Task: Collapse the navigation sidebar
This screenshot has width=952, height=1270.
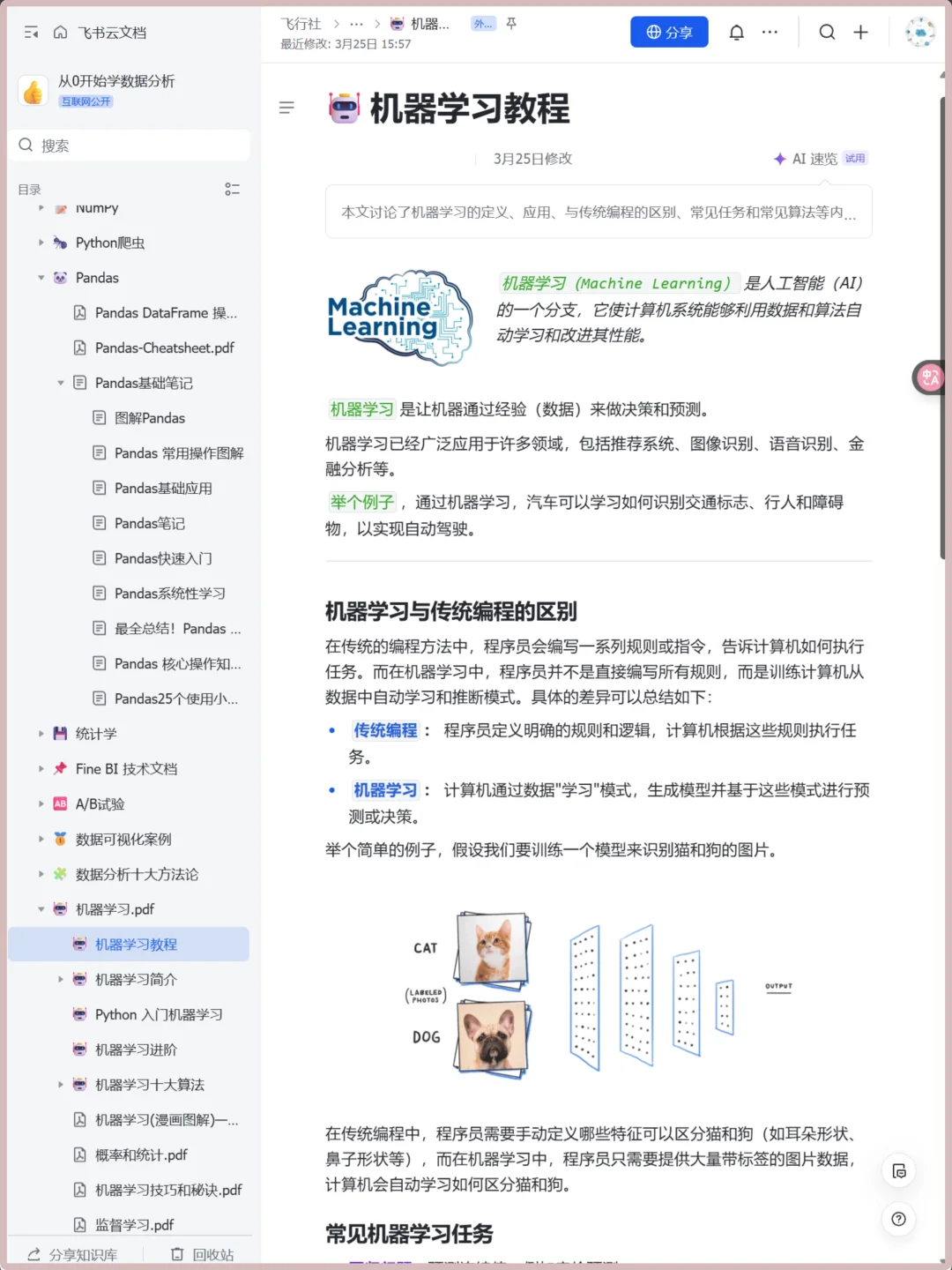Action: [x=31, y=32]
